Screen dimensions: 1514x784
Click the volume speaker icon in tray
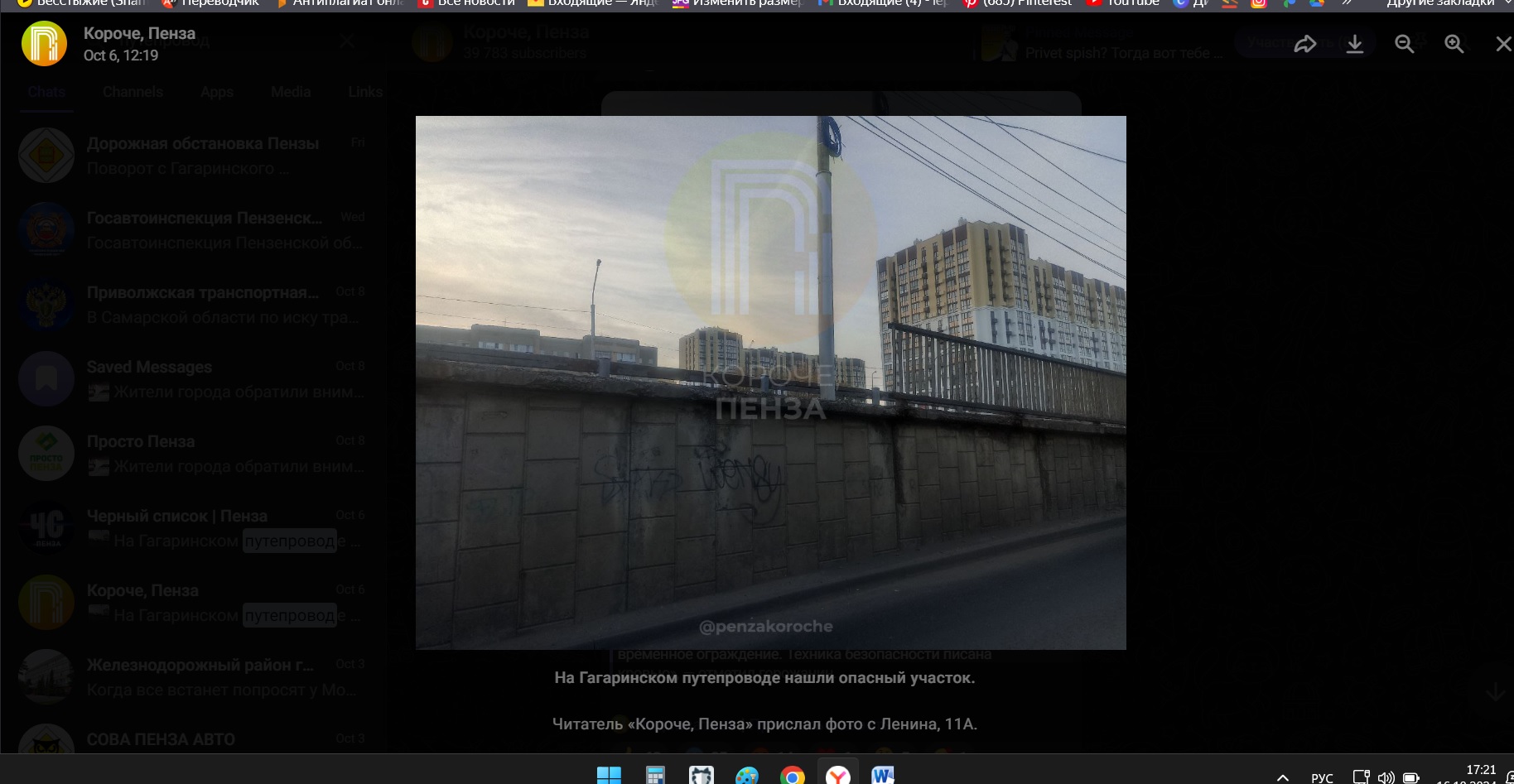1386,777
